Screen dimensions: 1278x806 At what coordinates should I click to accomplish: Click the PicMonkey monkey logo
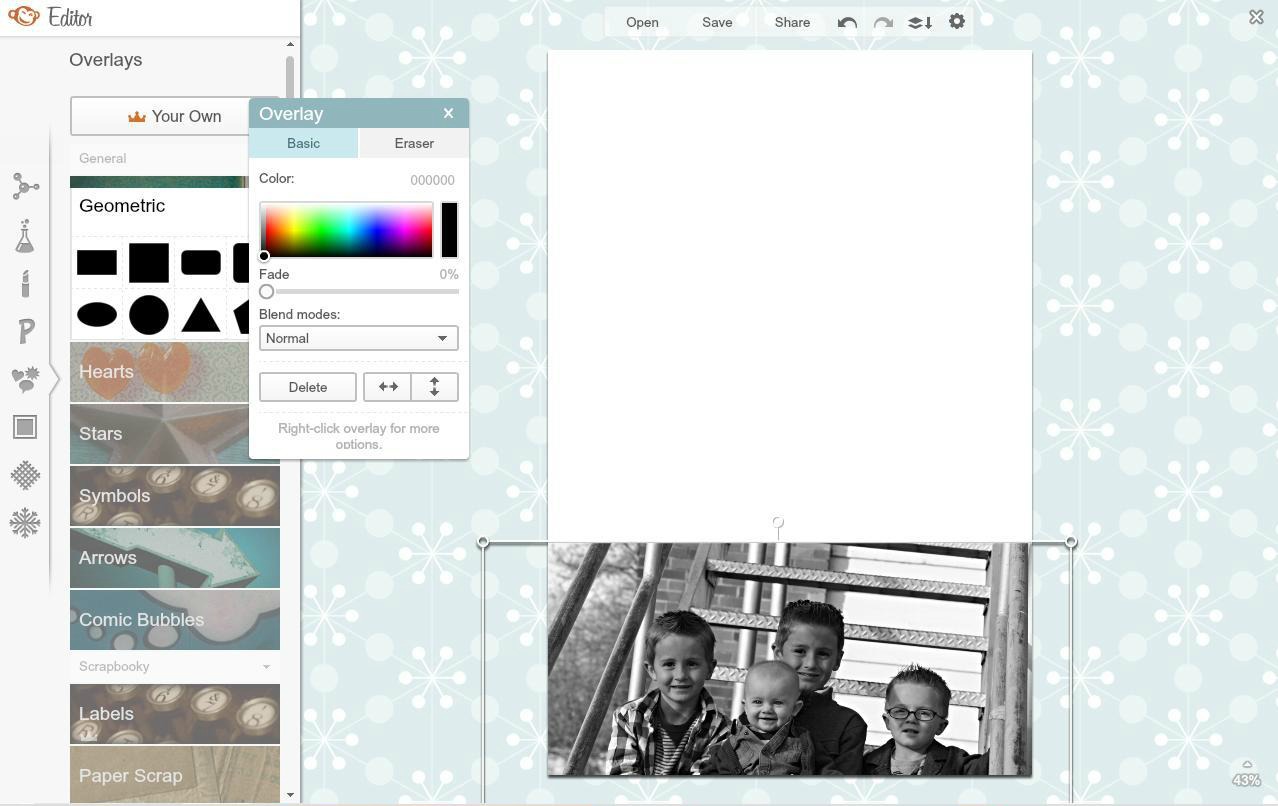tap(24, 17)
